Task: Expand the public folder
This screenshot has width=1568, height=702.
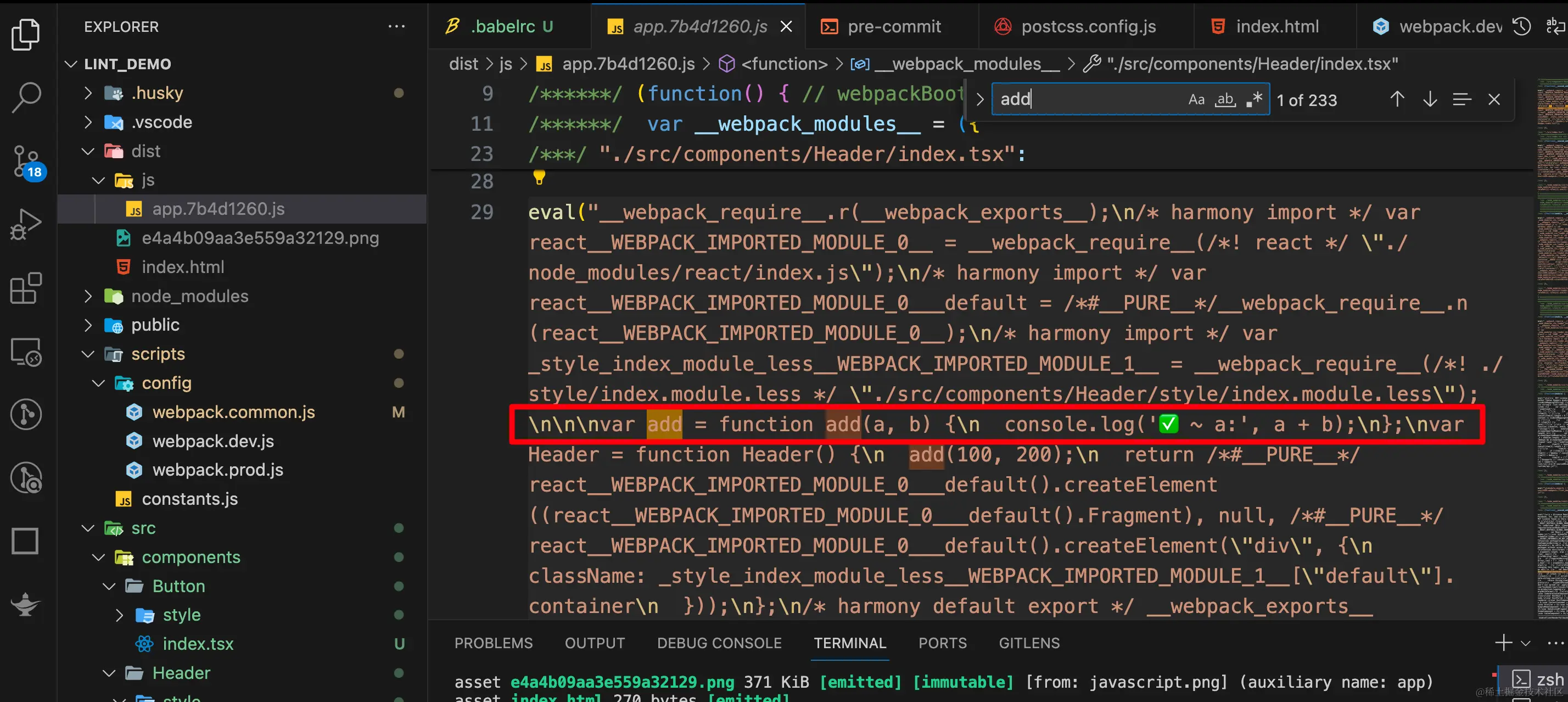Action: 88,325
